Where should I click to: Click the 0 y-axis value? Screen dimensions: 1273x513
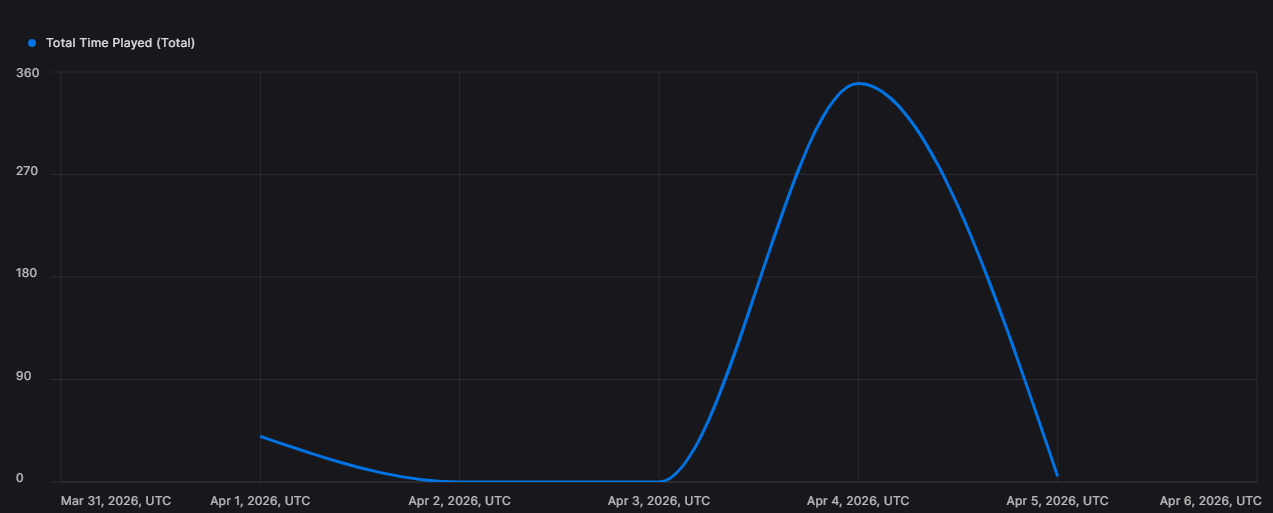click(x=20, y=479)
